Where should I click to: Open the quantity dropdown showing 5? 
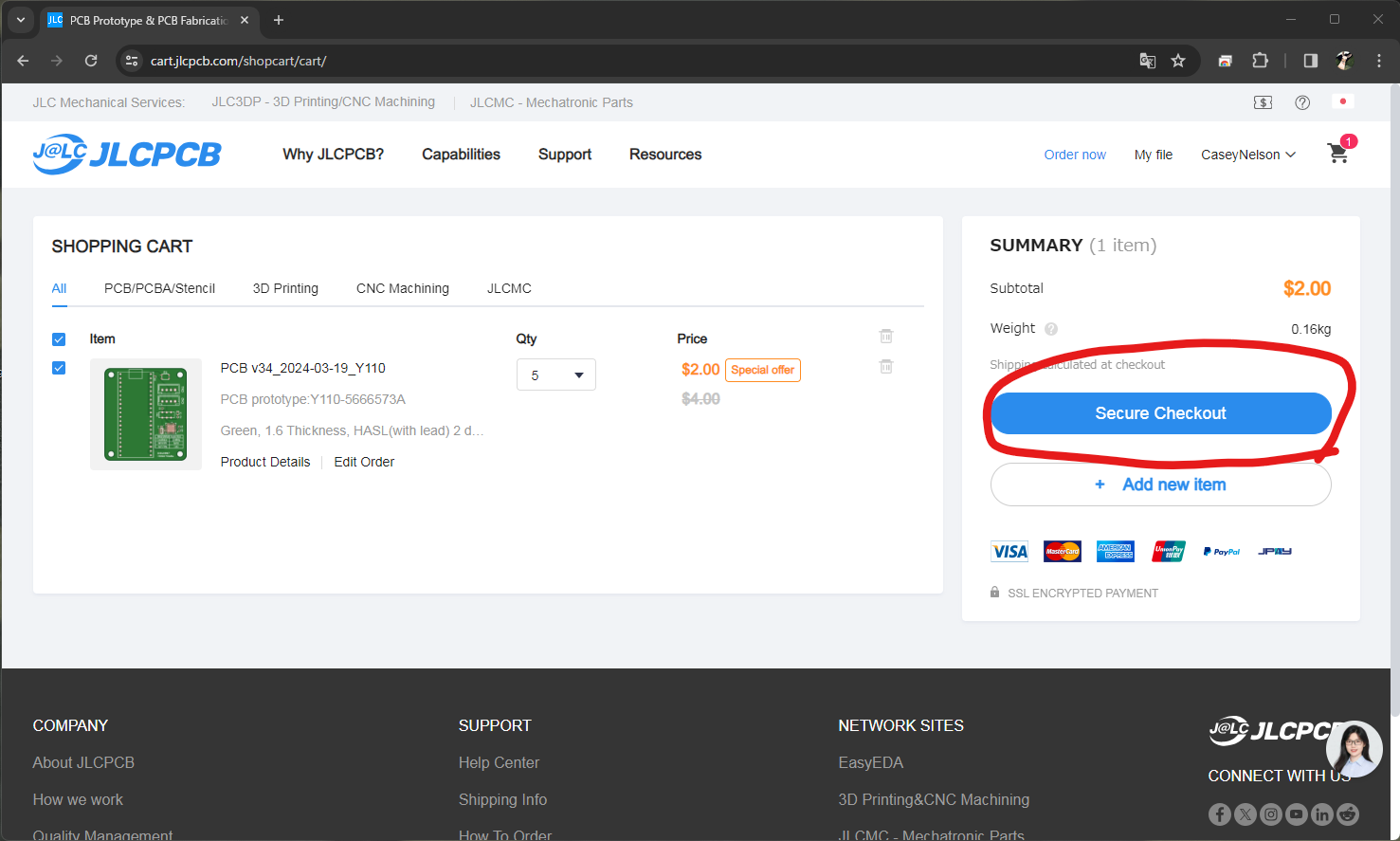(x=556, y=375)
